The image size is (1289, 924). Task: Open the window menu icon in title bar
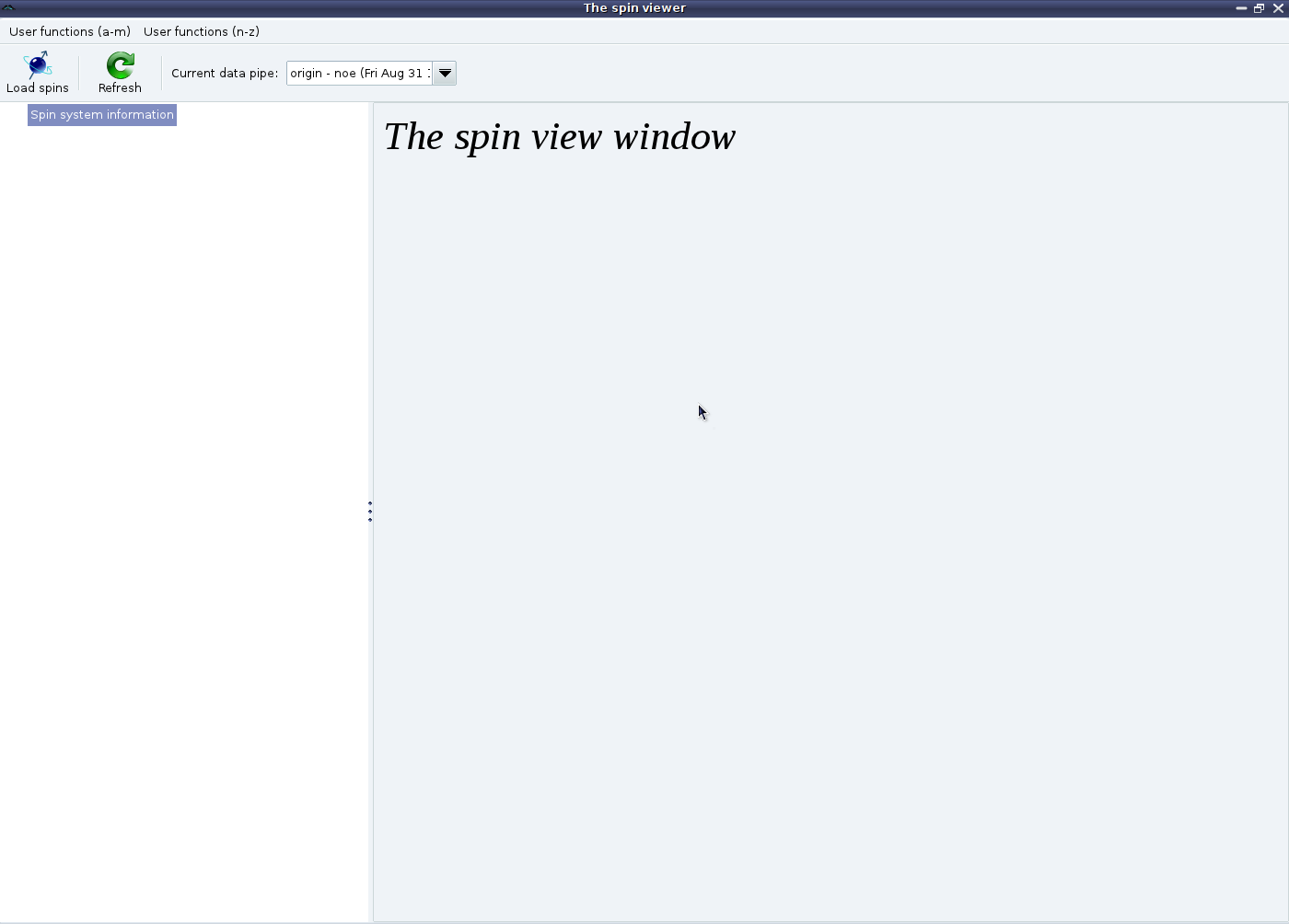coord(8,7)
